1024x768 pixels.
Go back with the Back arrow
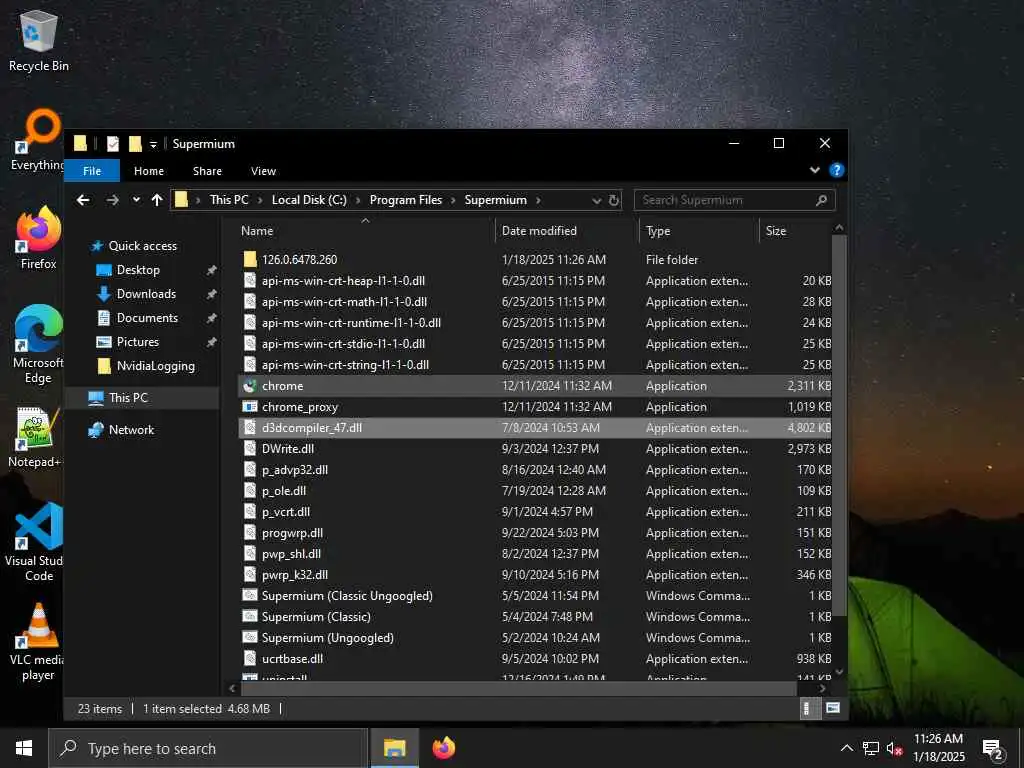click(x=83, y=200)
